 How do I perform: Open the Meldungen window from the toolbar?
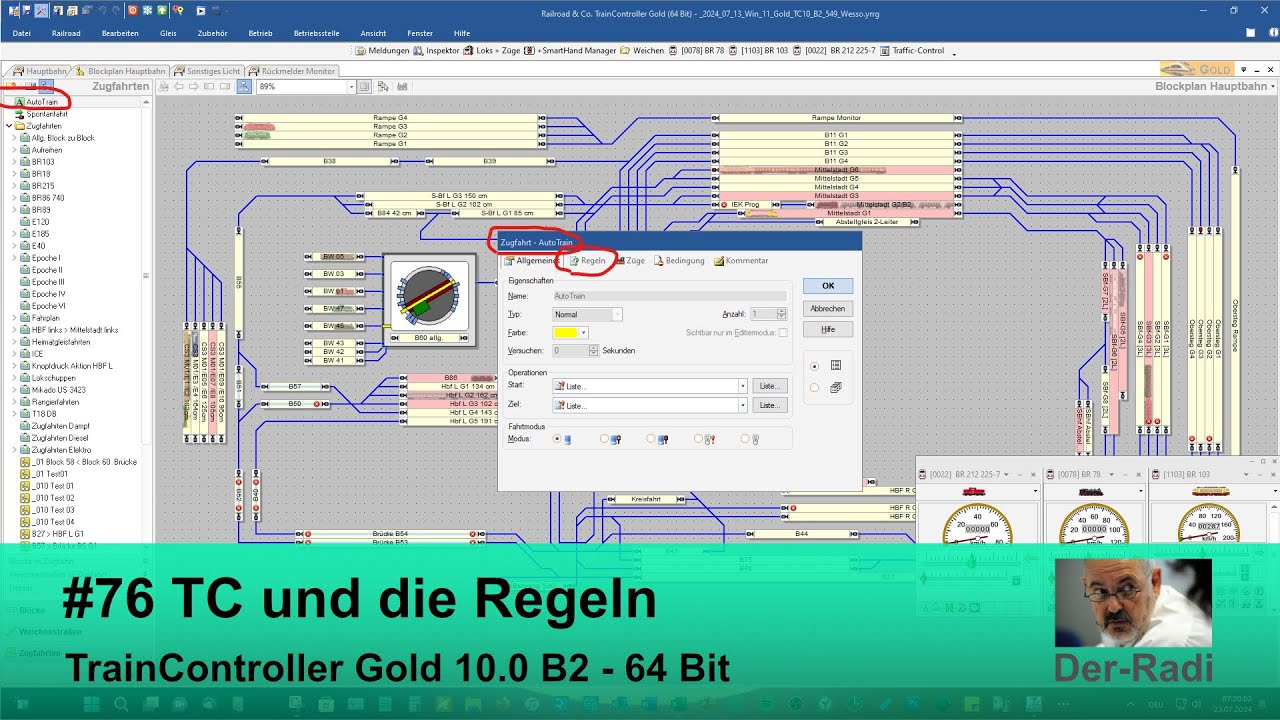point(382,50)
